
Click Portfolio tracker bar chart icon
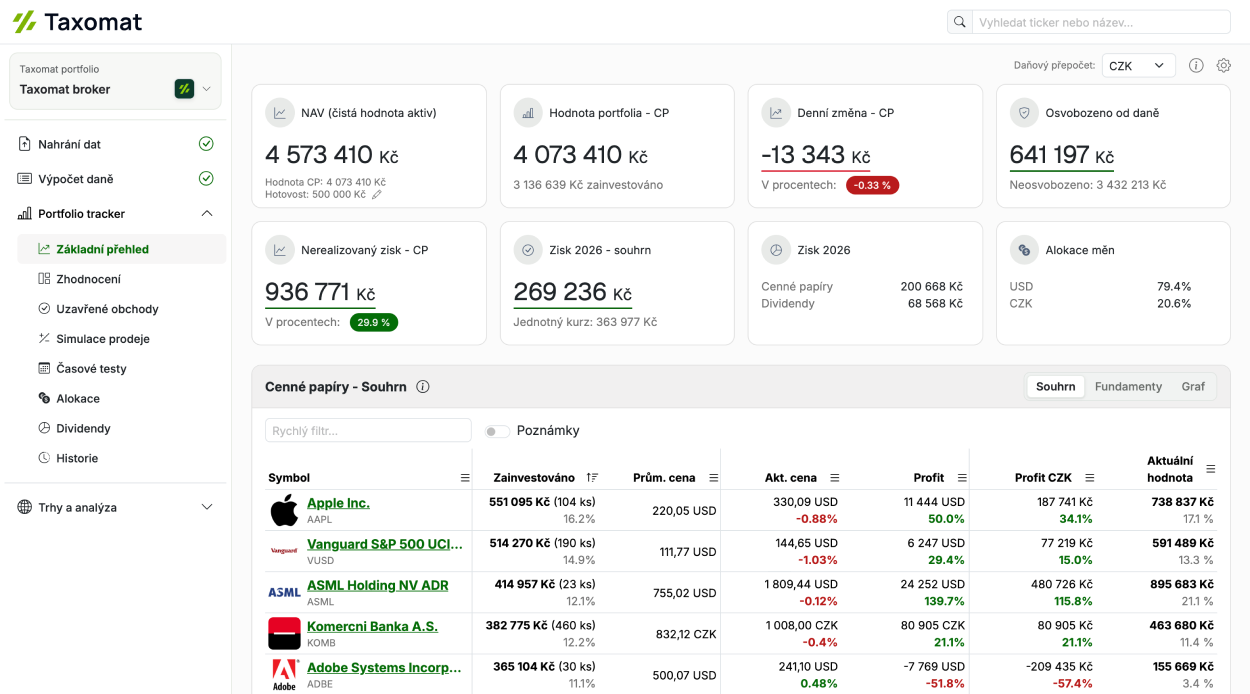pyautogui.click(x=25, y=213)
